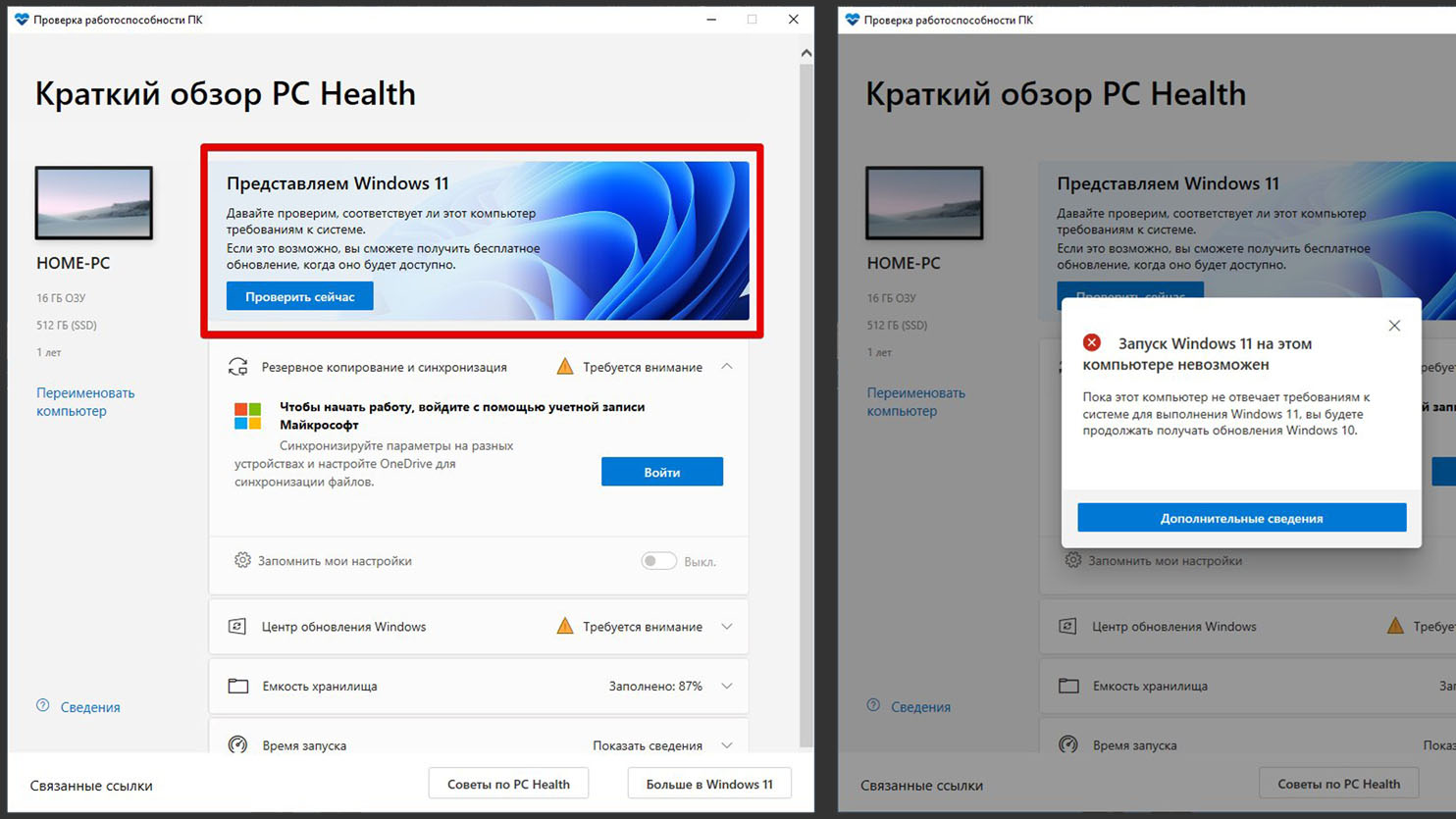Click 16 ГБ ОЗУ text in right window
The height and width of the screenshot is (819, 1456).
pos(891,298)
